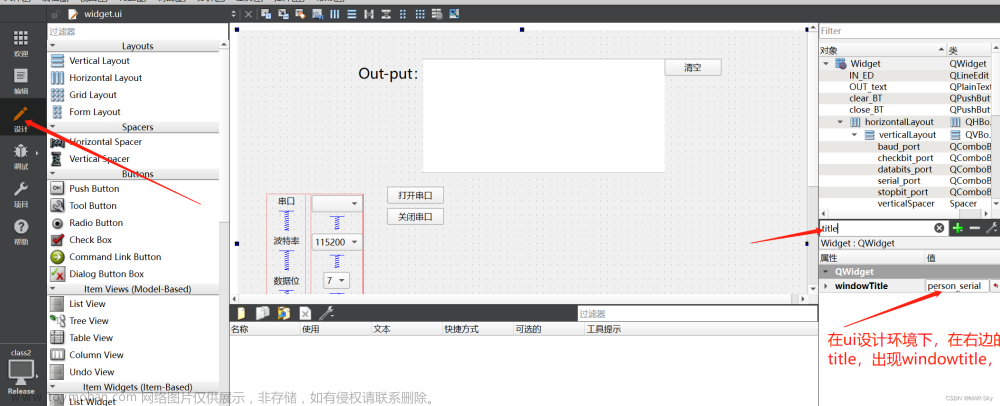Click the 关闭串口 button on form
The height and width of the screenshot is (406, 1000).
(415, 217)
